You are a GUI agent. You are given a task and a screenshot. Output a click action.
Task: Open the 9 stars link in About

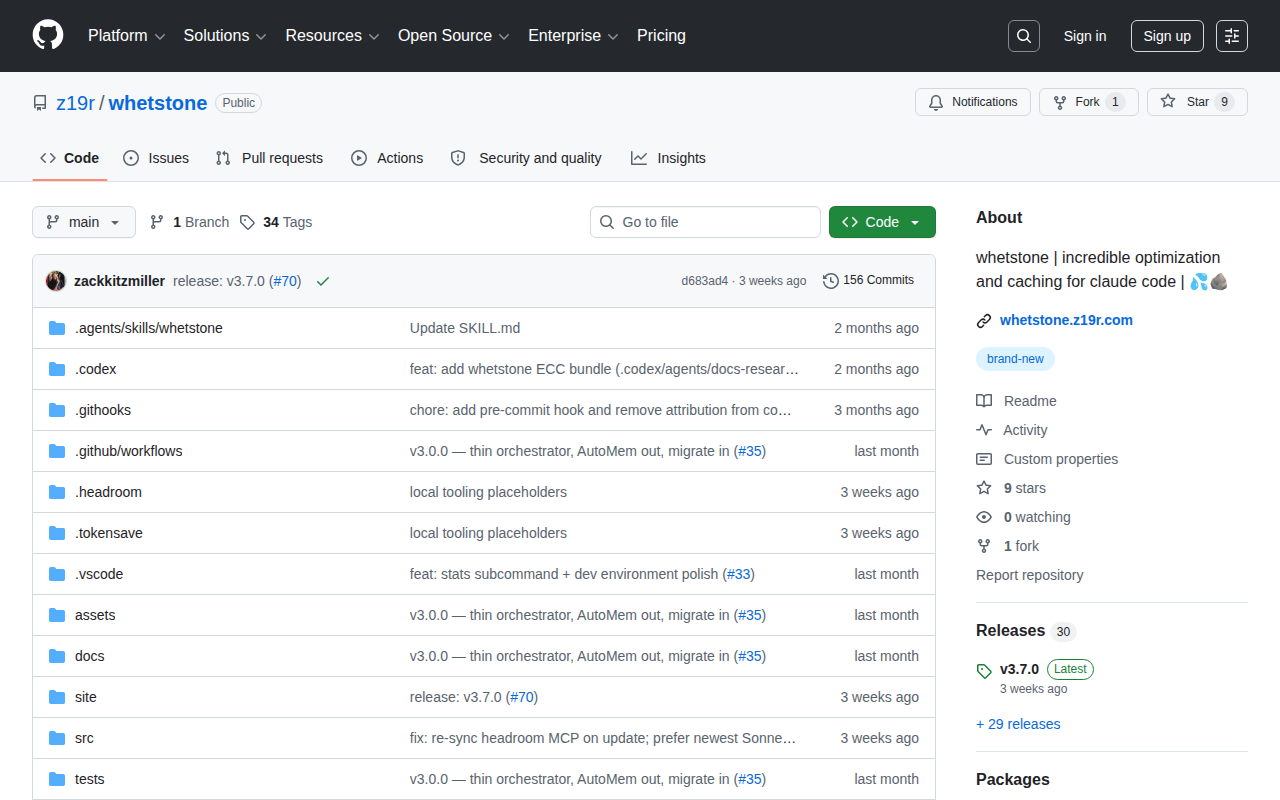[x=1025, y=488]
